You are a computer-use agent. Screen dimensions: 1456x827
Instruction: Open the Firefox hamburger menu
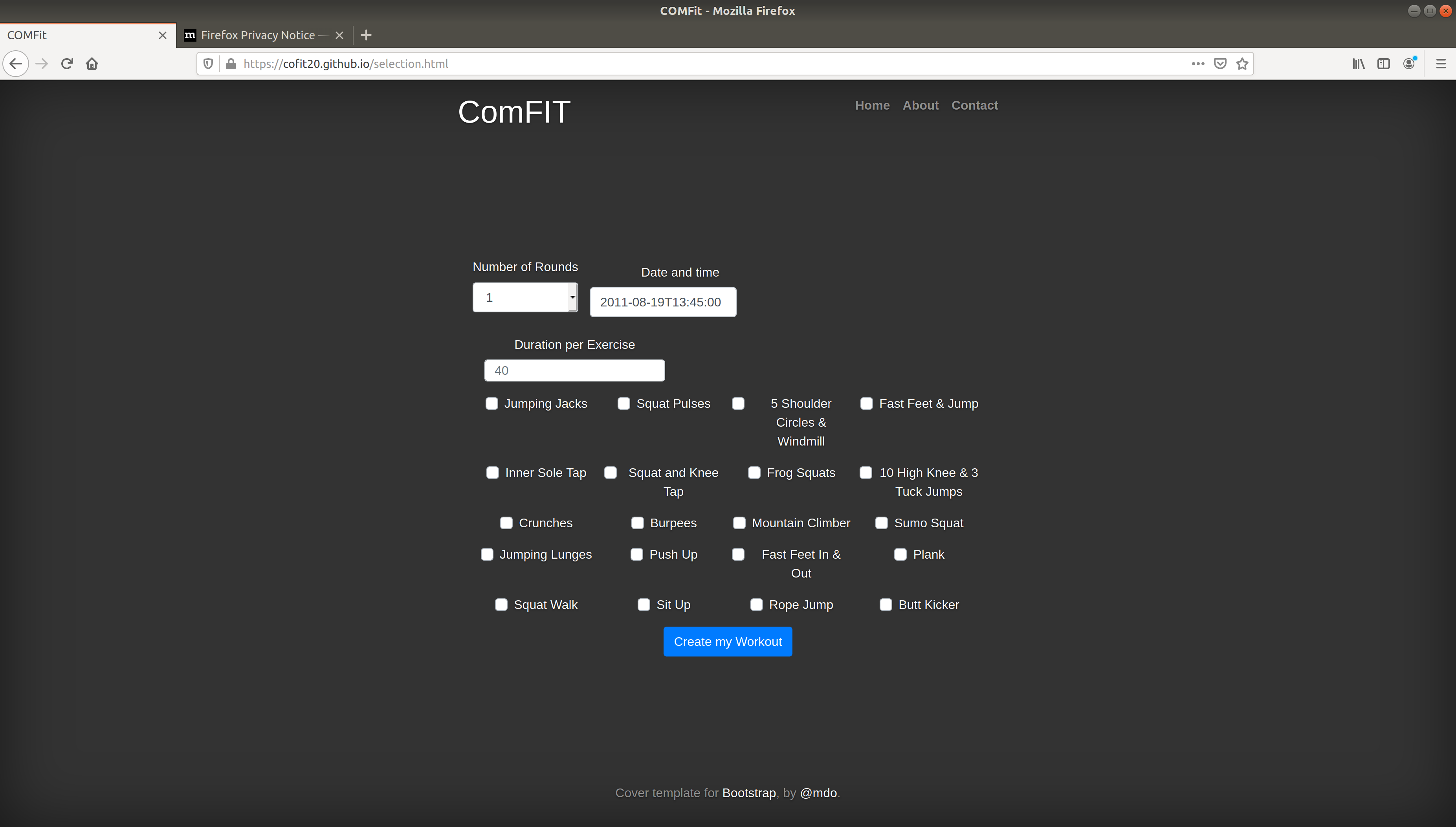point(1440,64)
